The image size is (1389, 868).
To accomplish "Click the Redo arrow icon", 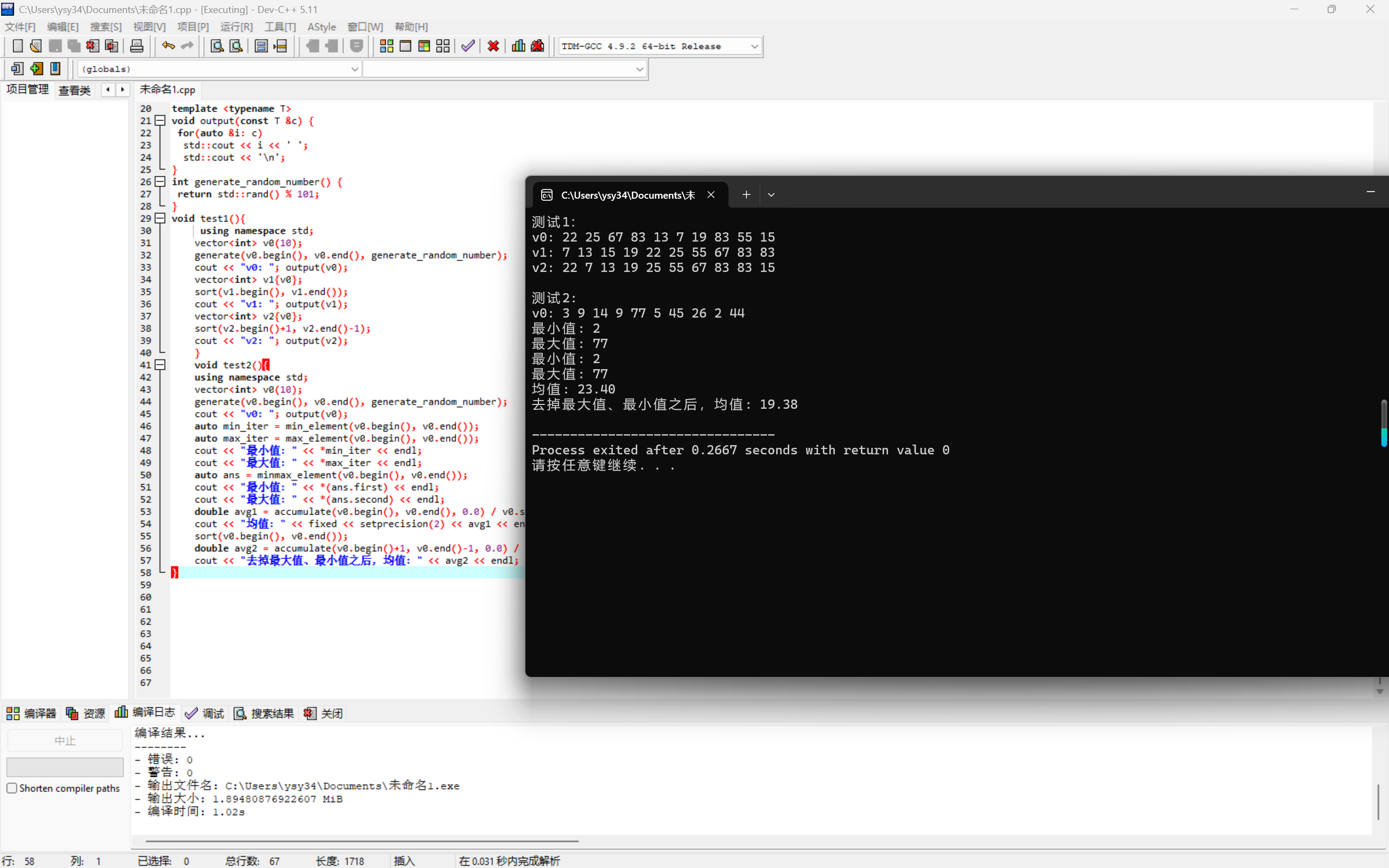I will 187,46.
